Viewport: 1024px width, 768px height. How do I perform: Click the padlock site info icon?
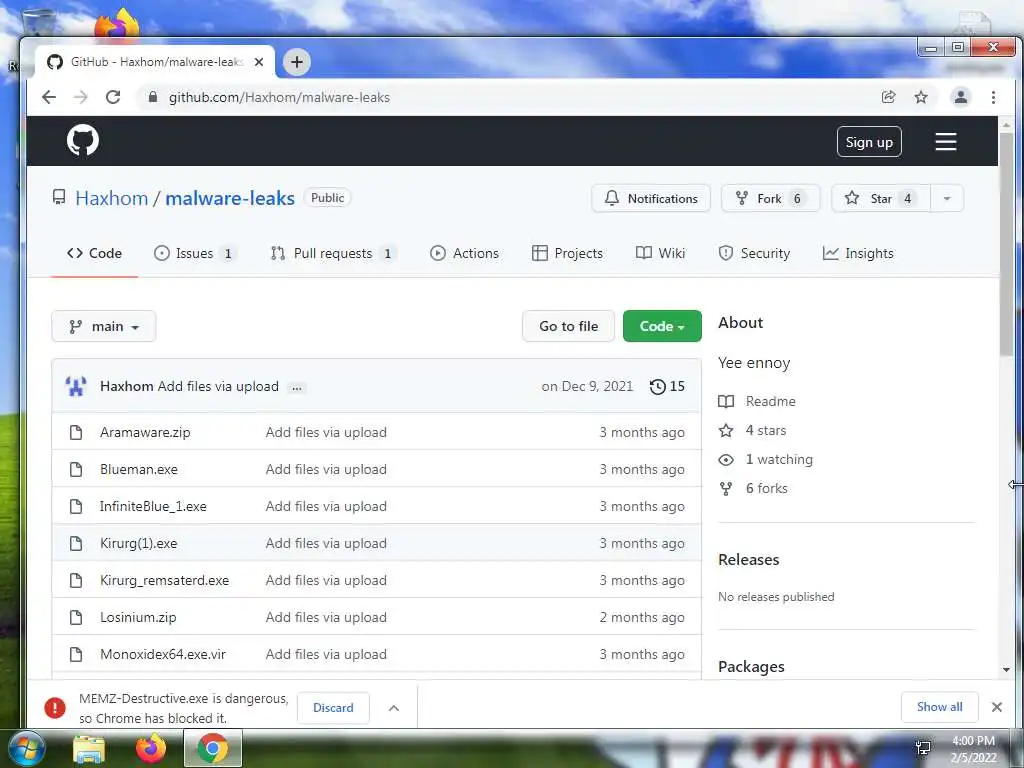tap(153, 97)
